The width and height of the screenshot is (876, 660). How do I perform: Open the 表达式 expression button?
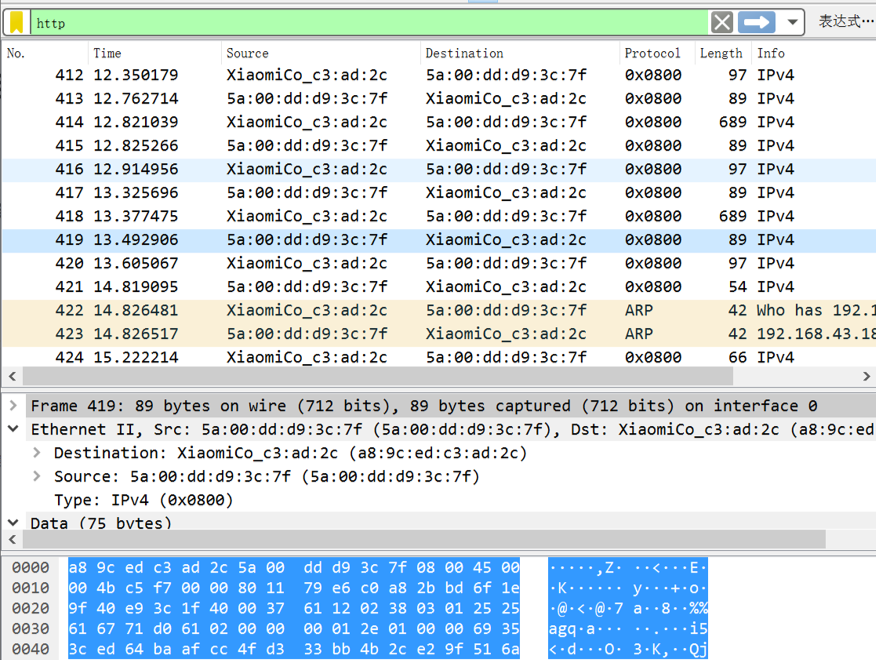[x=845, y=22]
